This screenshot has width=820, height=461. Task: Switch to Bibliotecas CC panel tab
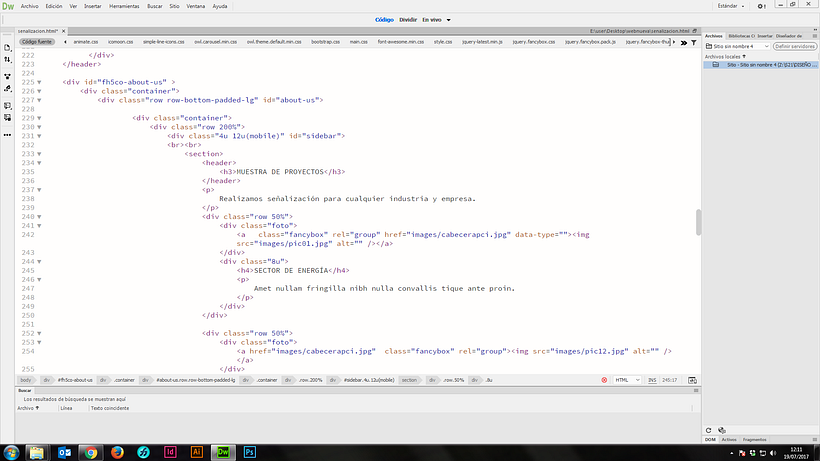pos(741,36)
